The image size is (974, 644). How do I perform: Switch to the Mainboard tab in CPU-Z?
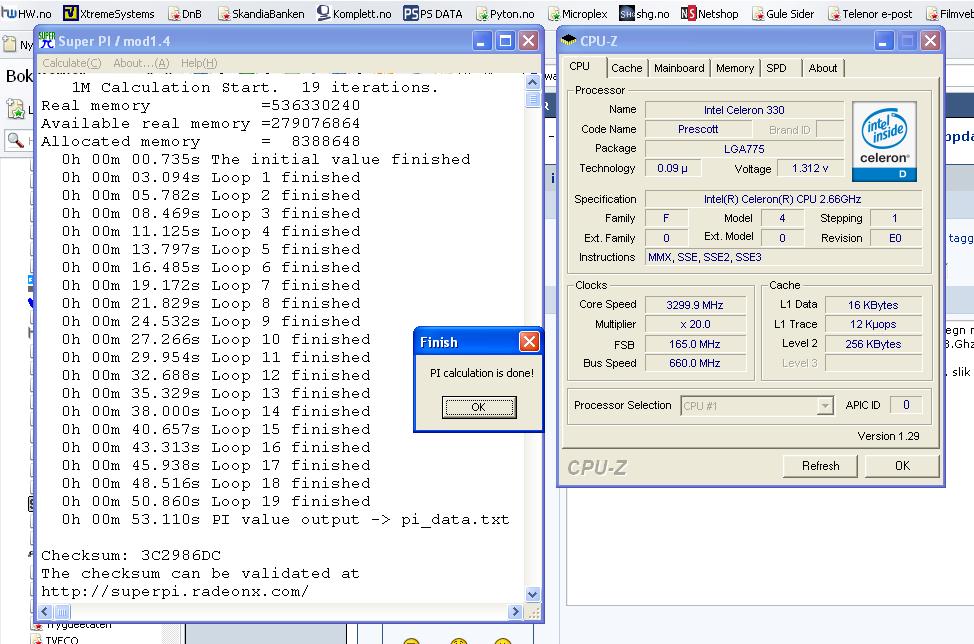pyautogui.click(x=679, y=68)
